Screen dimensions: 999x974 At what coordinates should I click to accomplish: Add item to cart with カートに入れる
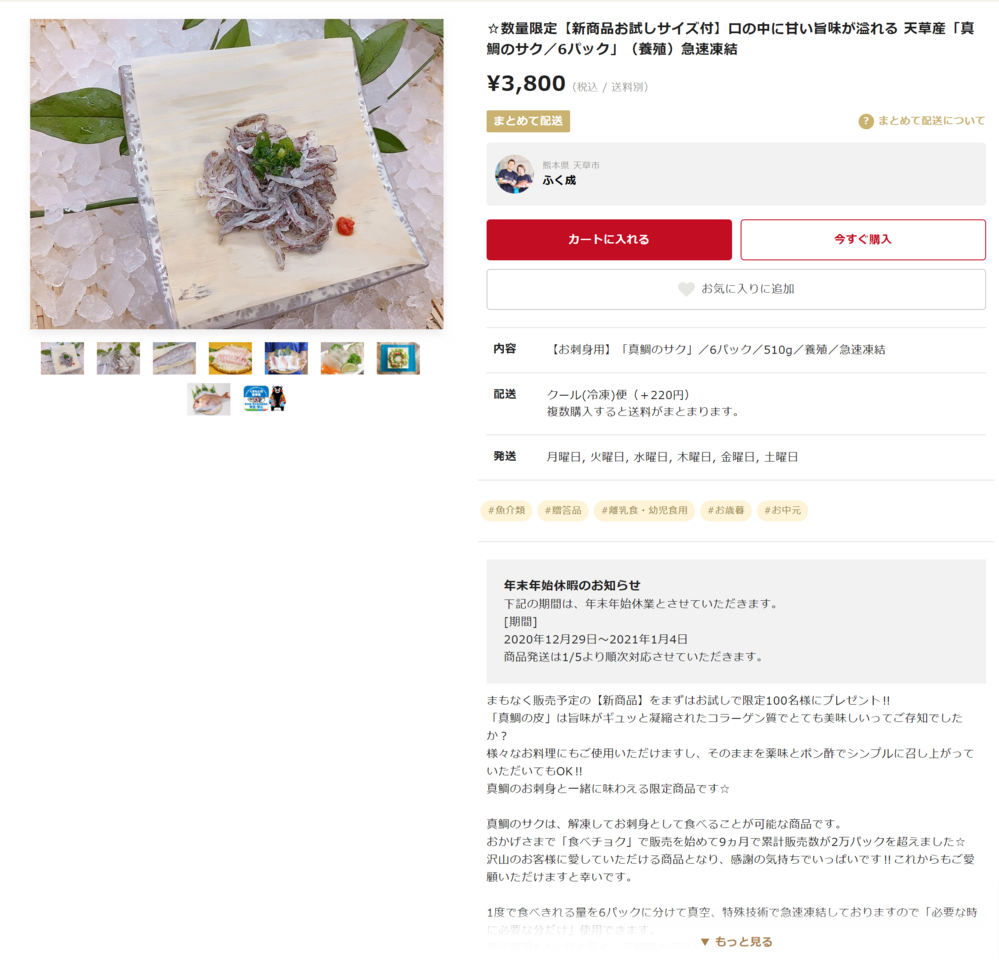coord(609,240)
